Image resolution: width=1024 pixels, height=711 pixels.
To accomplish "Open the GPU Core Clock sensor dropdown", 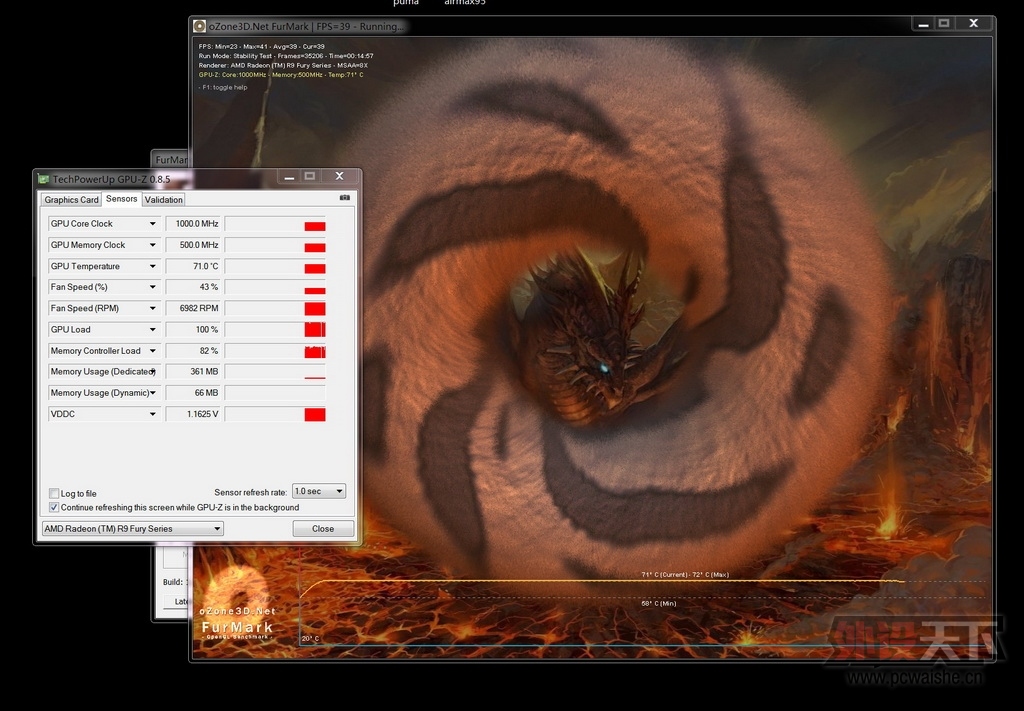I will point(153,223).
